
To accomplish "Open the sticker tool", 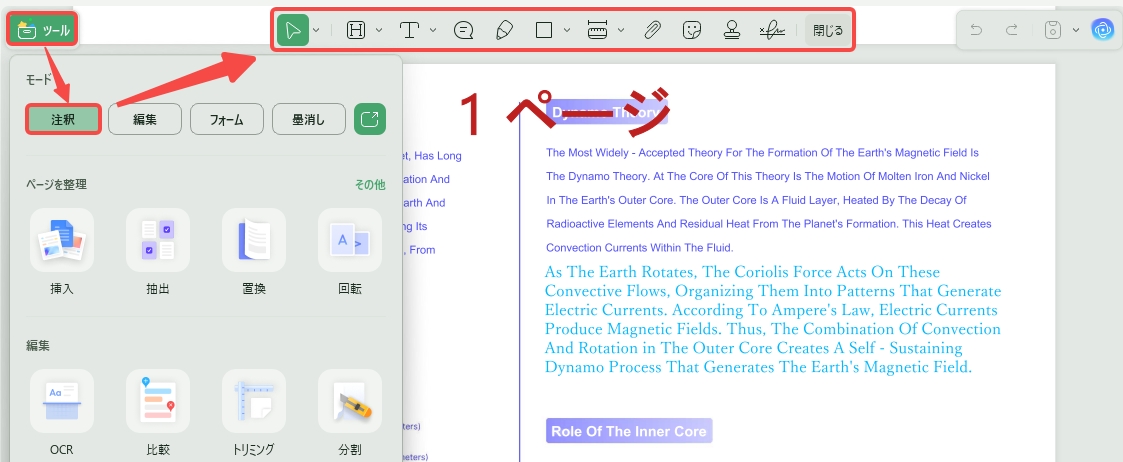I will point(691,30).
